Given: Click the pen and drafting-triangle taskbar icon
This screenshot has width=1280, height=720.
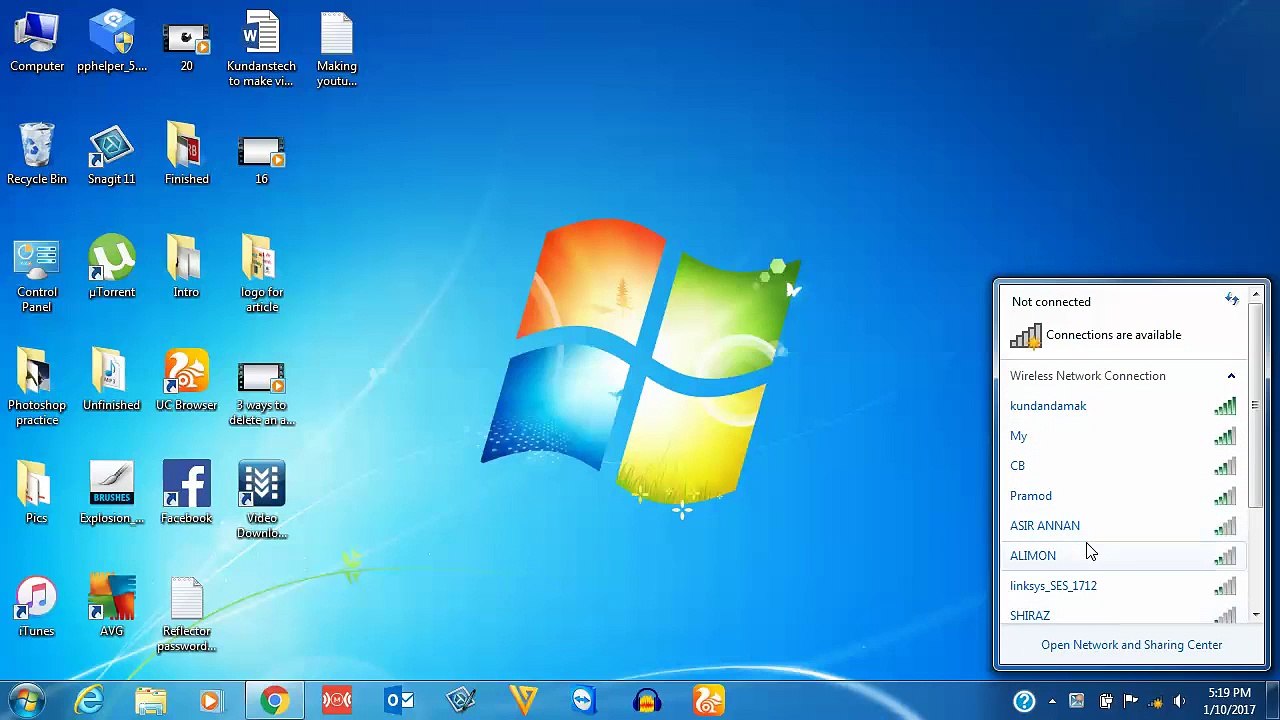Looking at the screenshot, I should pos(461,700).
